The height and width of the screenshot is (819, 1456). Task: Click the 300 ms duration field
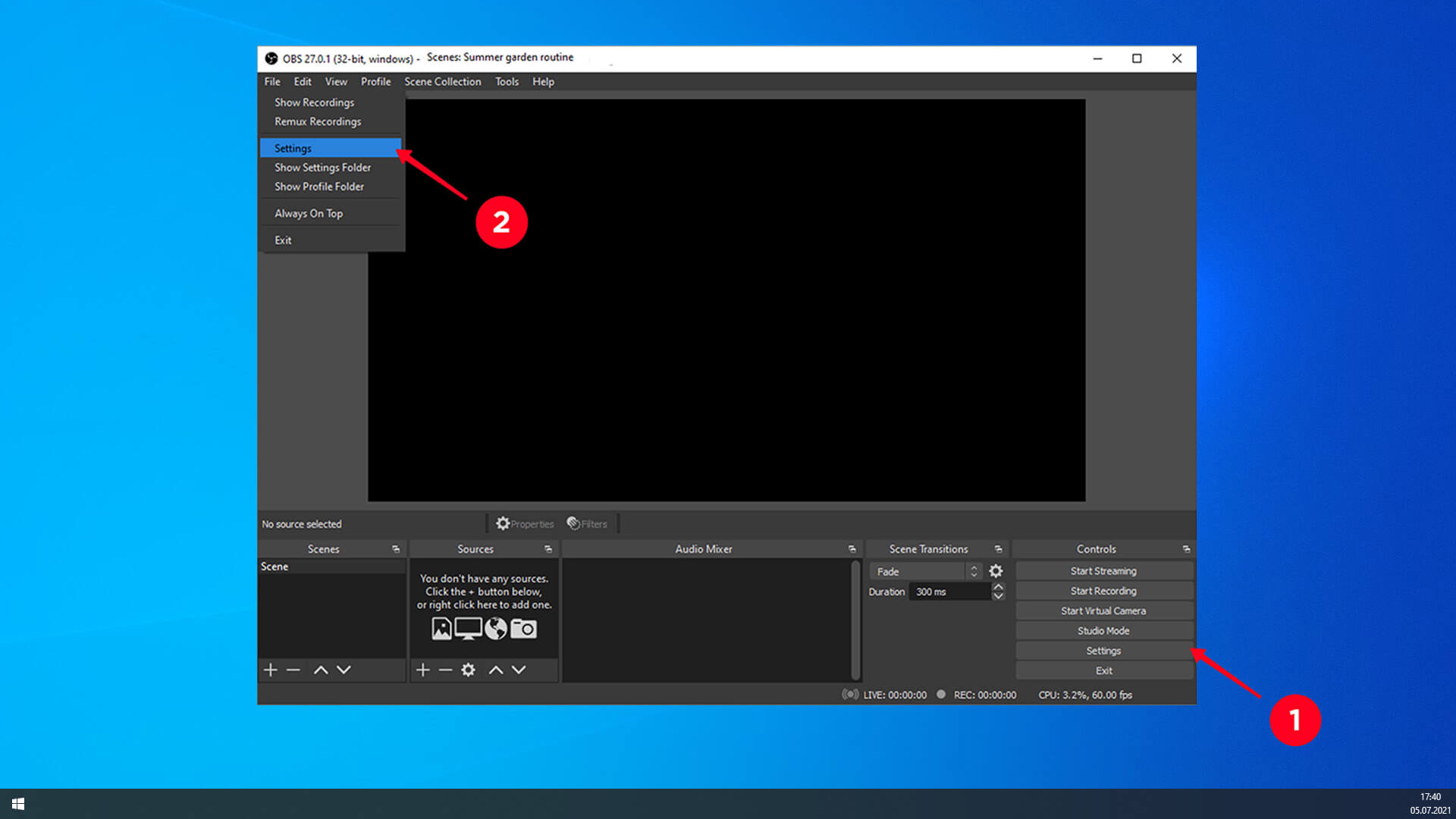tap(949, 591)
